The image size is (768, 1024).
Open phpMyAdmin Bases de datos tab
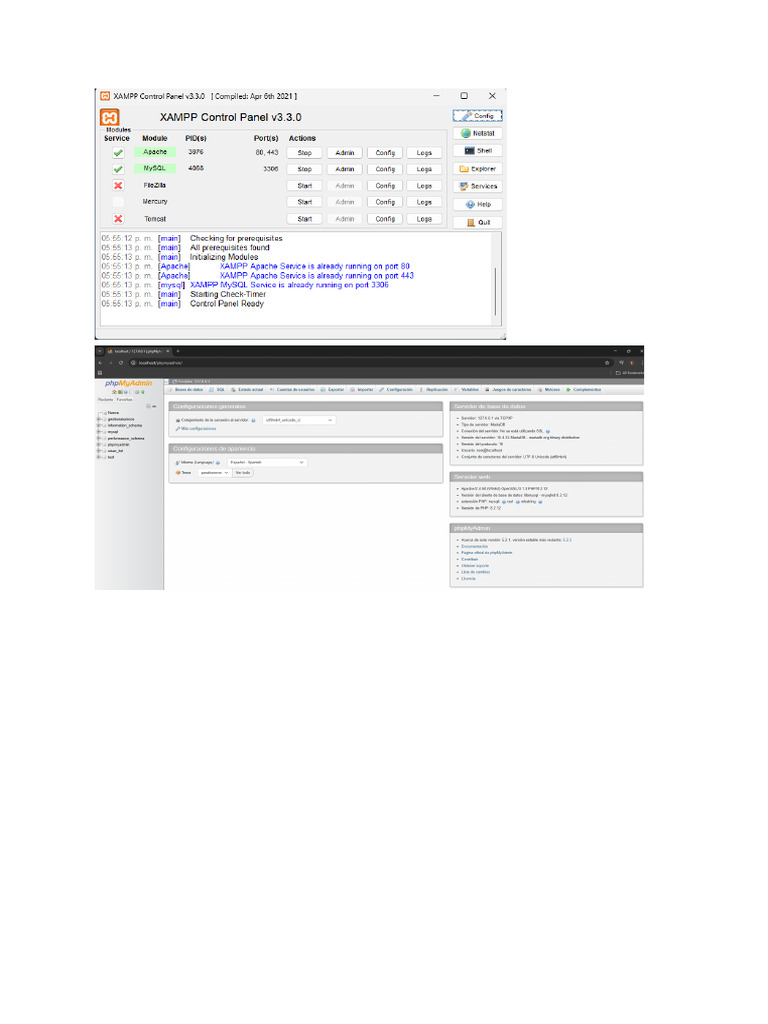click(186, 390)
